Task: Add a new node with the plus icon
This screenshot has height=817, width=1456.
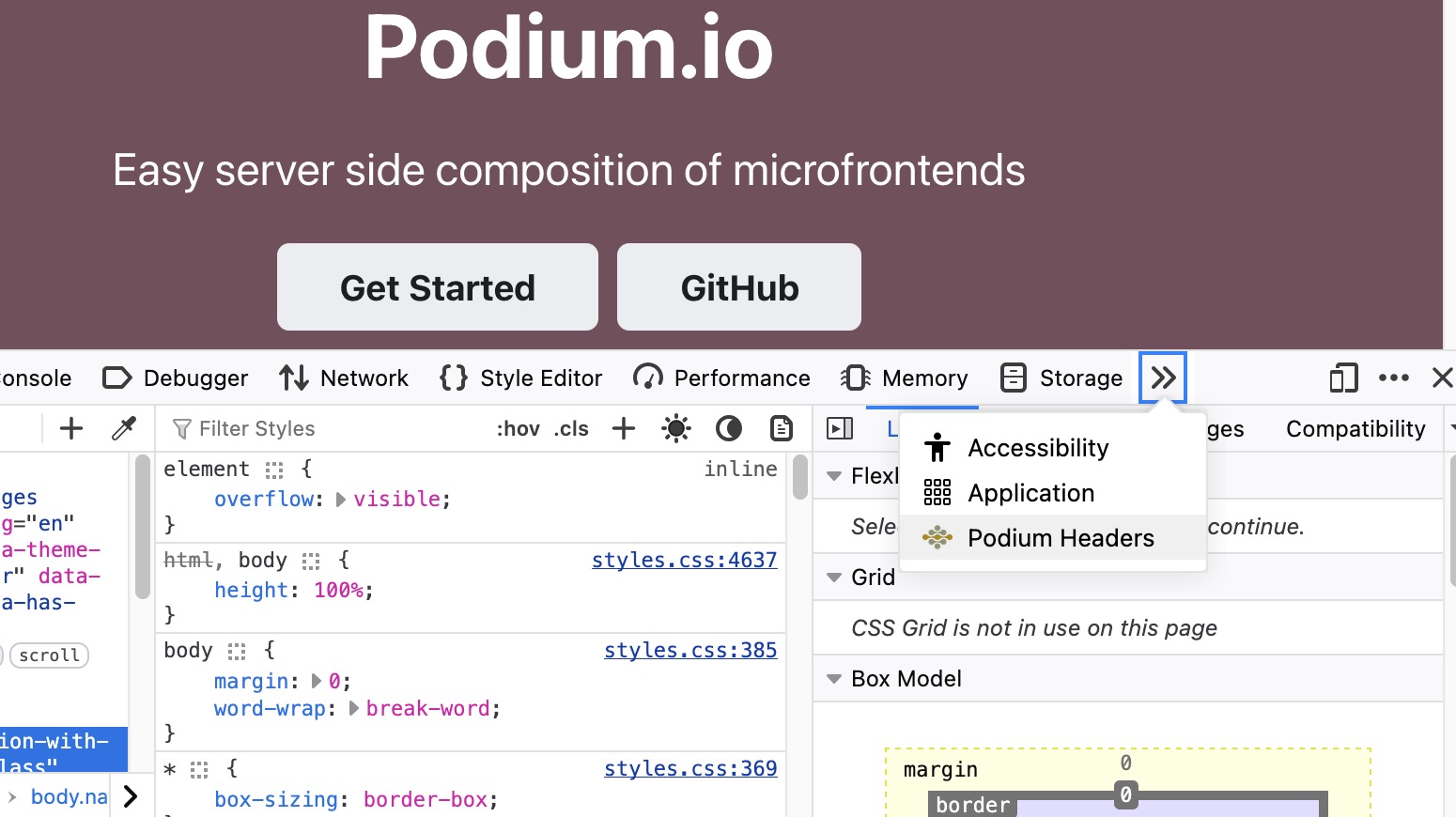Action: click(71, 429)
